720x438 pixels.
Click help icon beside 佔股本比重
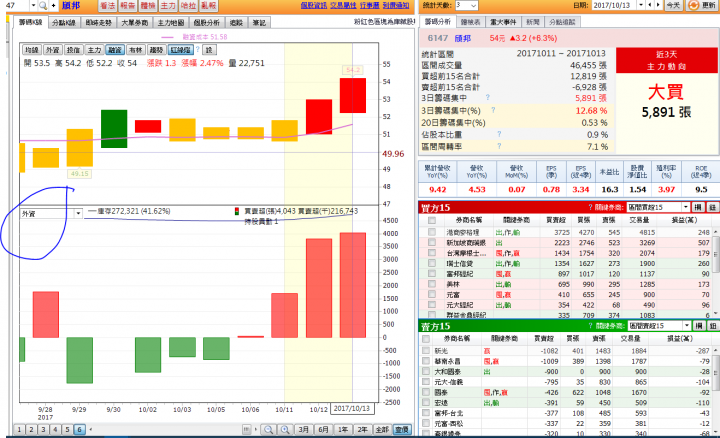499,134
